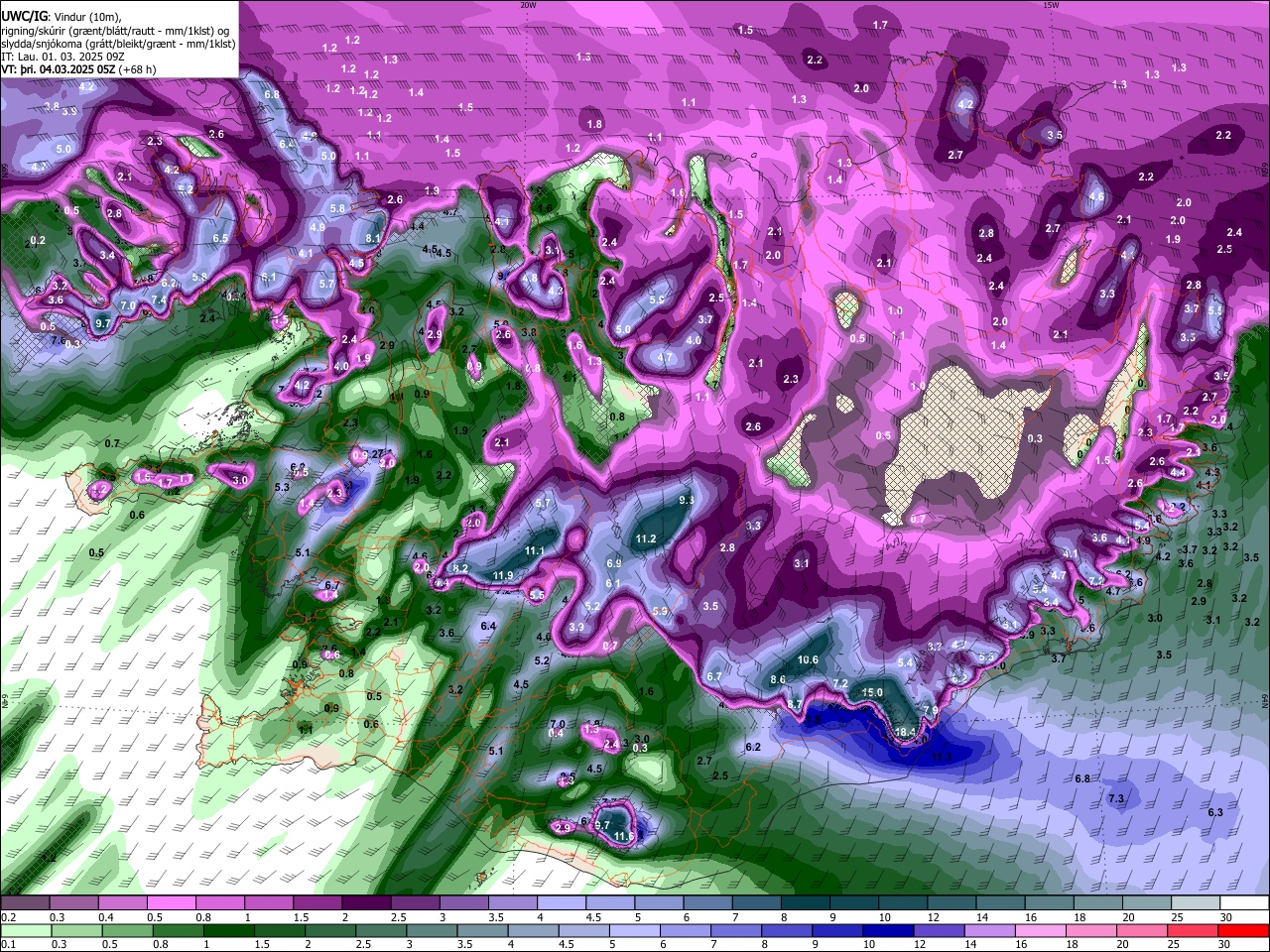Click the dark teal swatch between 9 and 10, upper legend
The image size is (1270, 952).
[x=854, y=902]
